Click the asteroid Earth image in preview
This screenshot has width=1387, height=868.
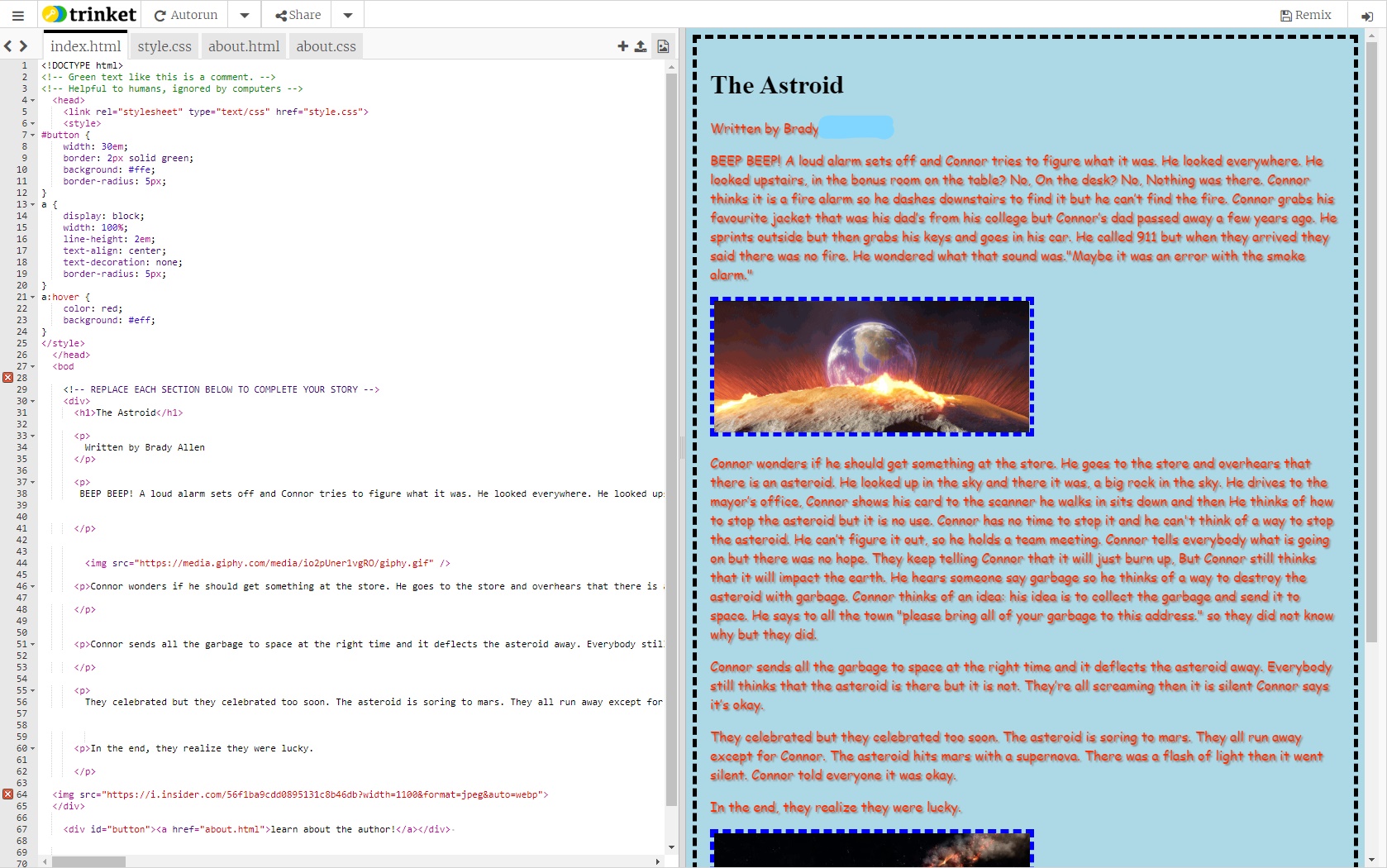point(872,366)
